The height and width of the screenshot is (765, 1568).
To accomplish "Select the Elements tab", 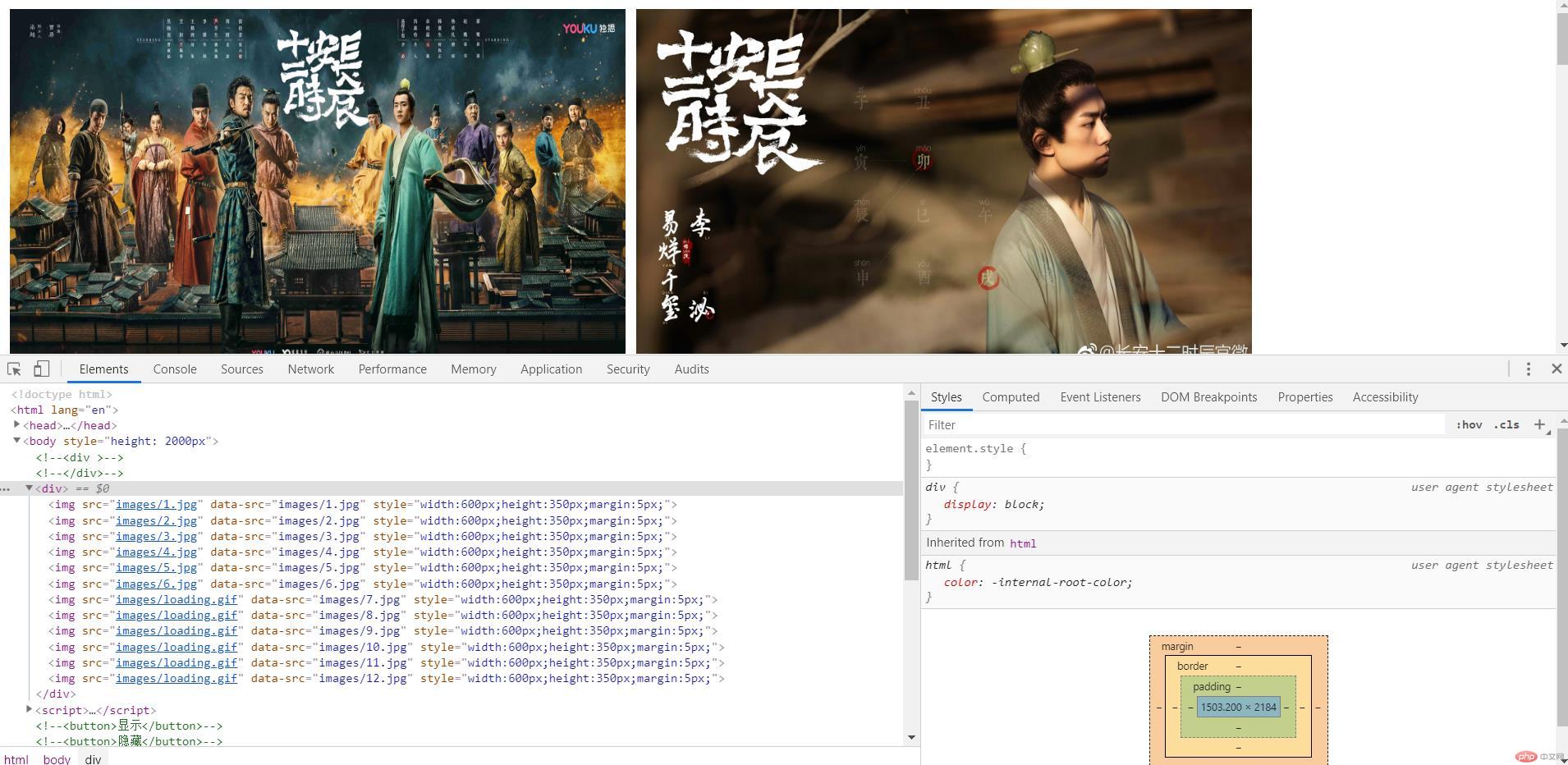I will 103,369.
